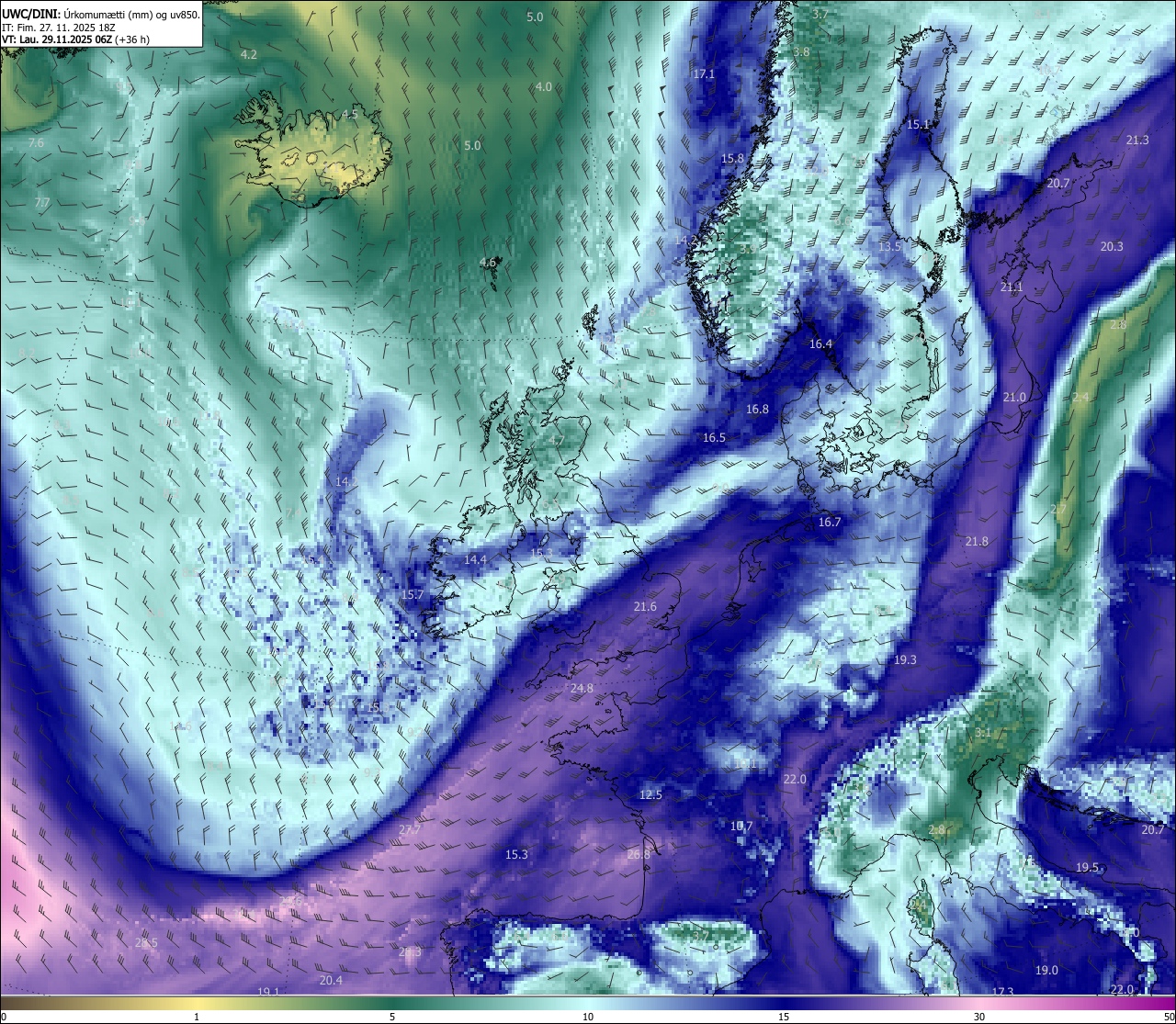1176x1024 pixels.
Task: Click the VT: Lau. 29.11.2025 06Z valid time
Action: coord(76,39)
